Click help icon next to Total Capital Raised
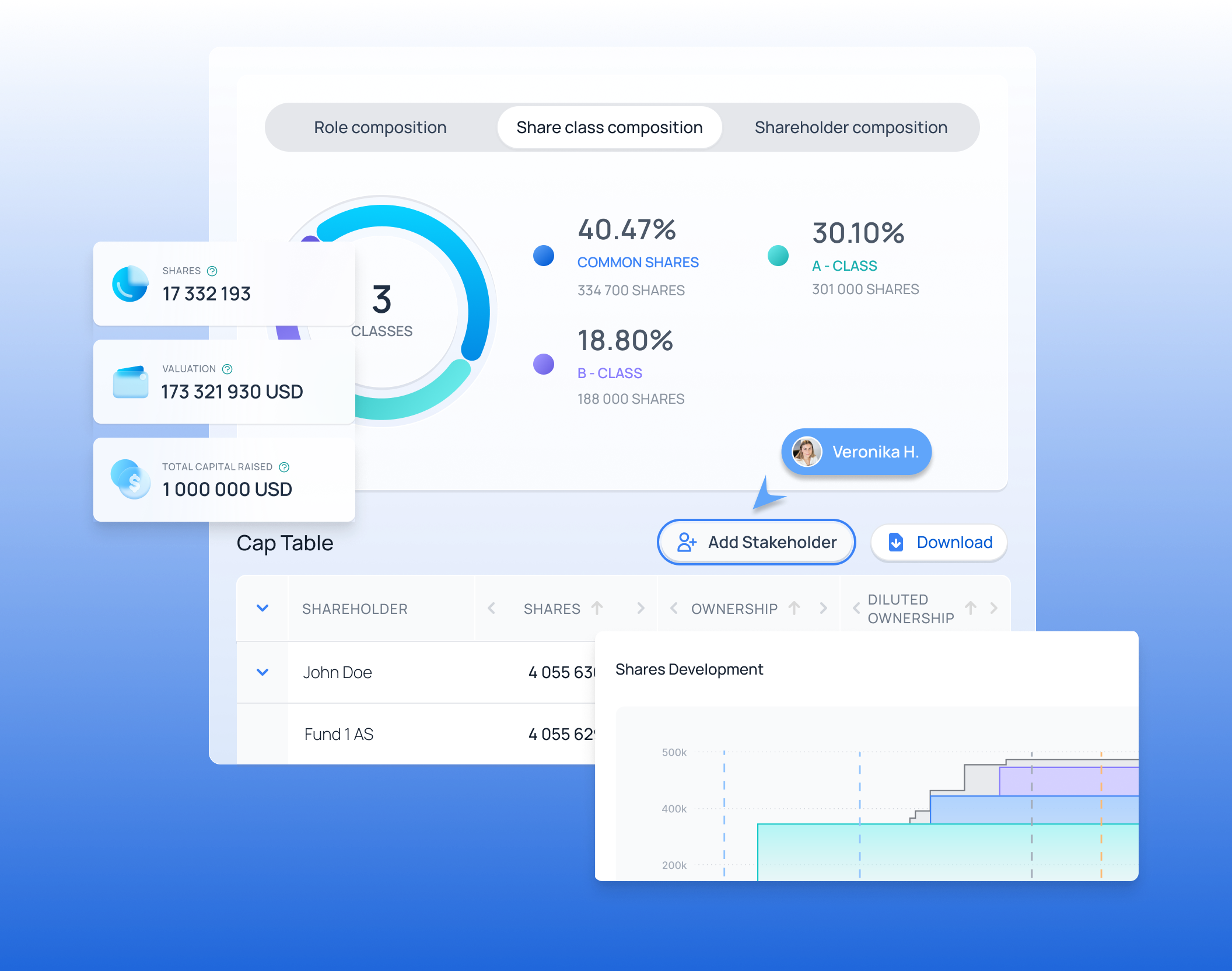 [284, 467]
